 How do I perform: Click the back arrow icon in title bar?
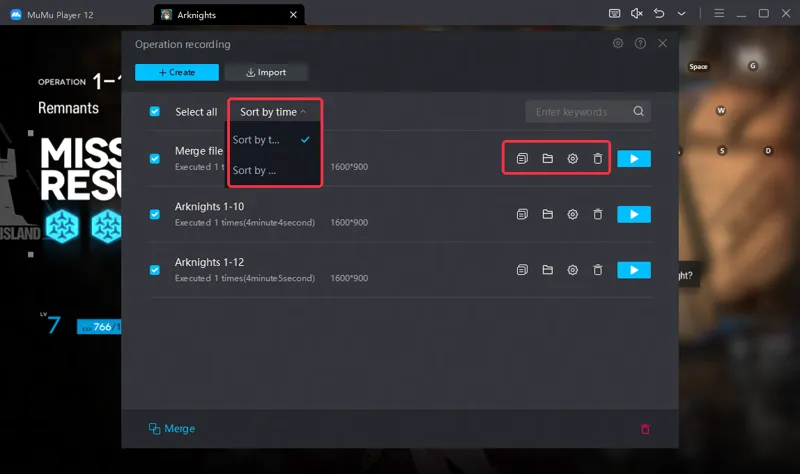[x=659, y=13]
